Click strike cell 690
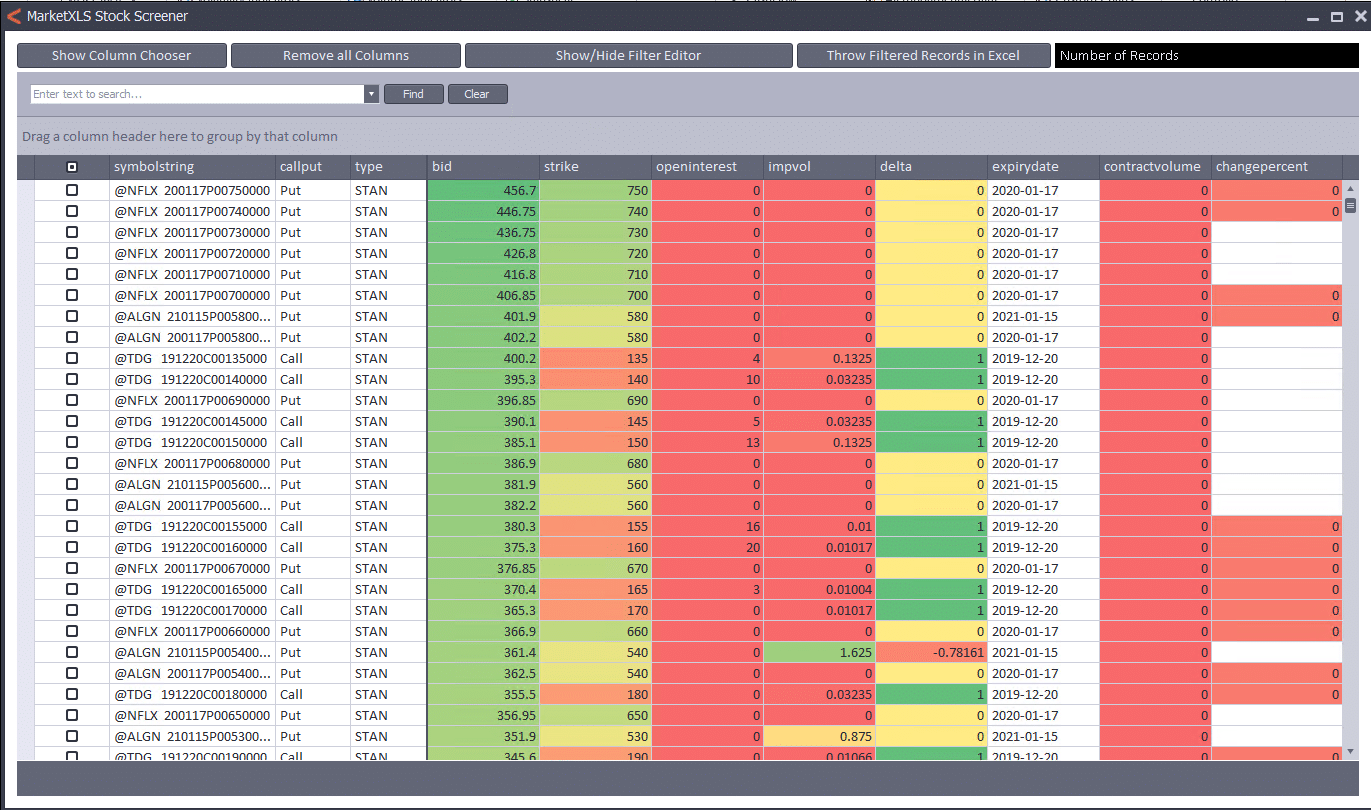 tap(595, 400)
